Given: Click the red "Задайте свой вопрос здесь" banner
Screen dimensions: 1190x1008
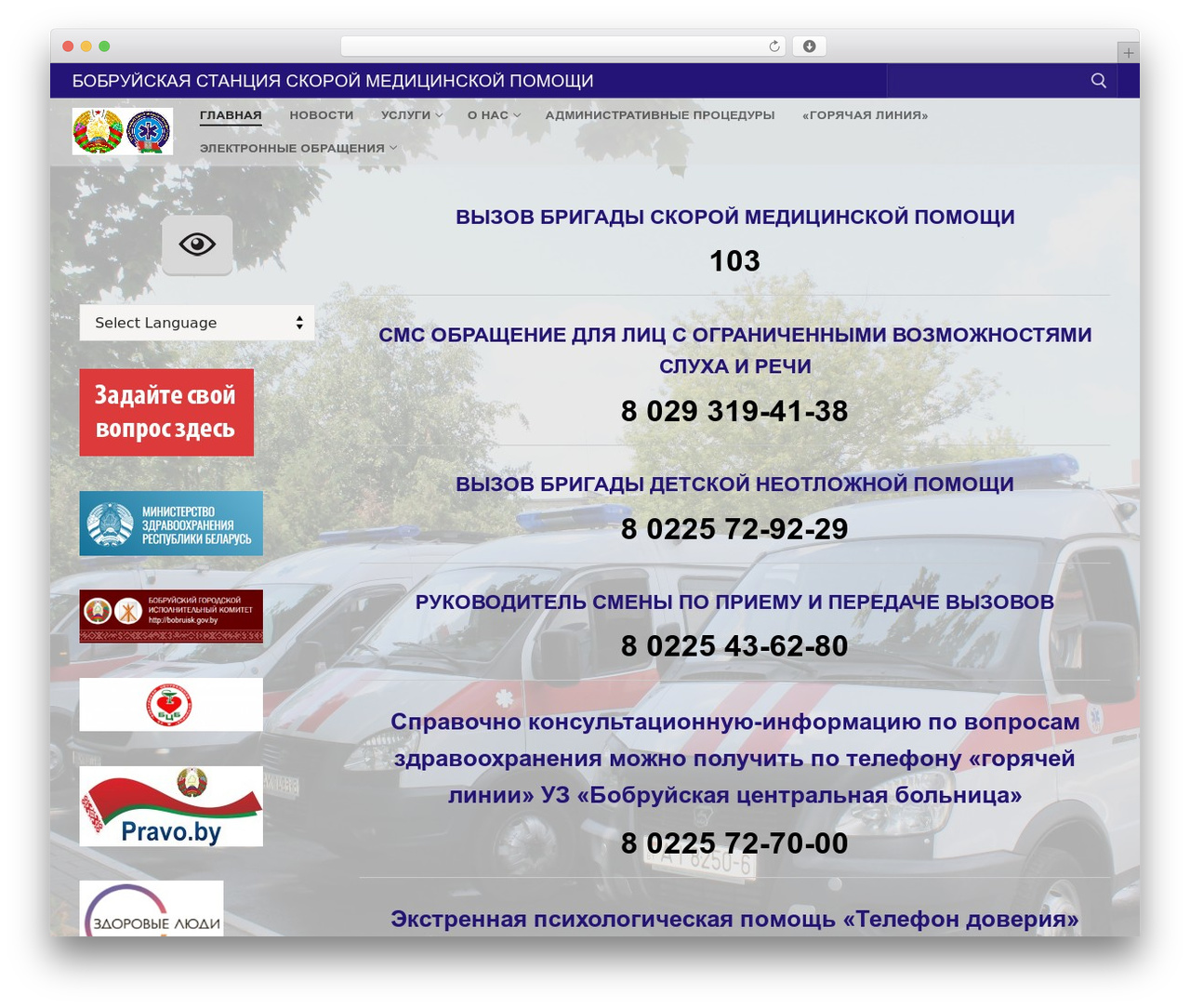Looking at the screenshot, I should click(166, 413).
